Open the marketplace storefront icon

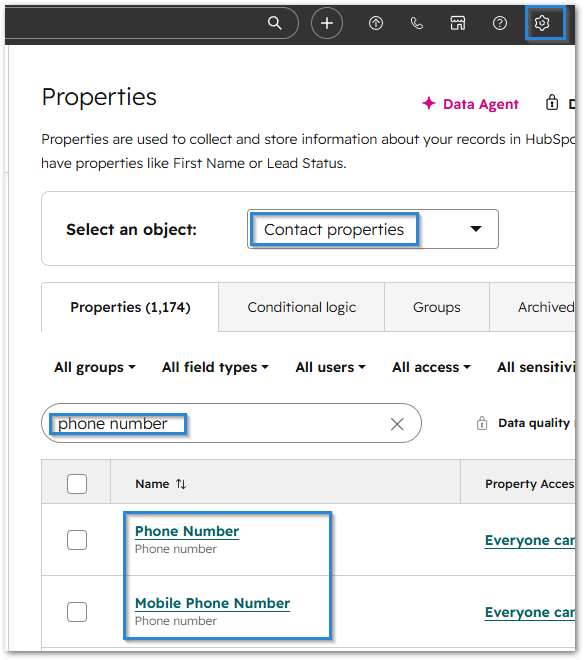point(458,23)
